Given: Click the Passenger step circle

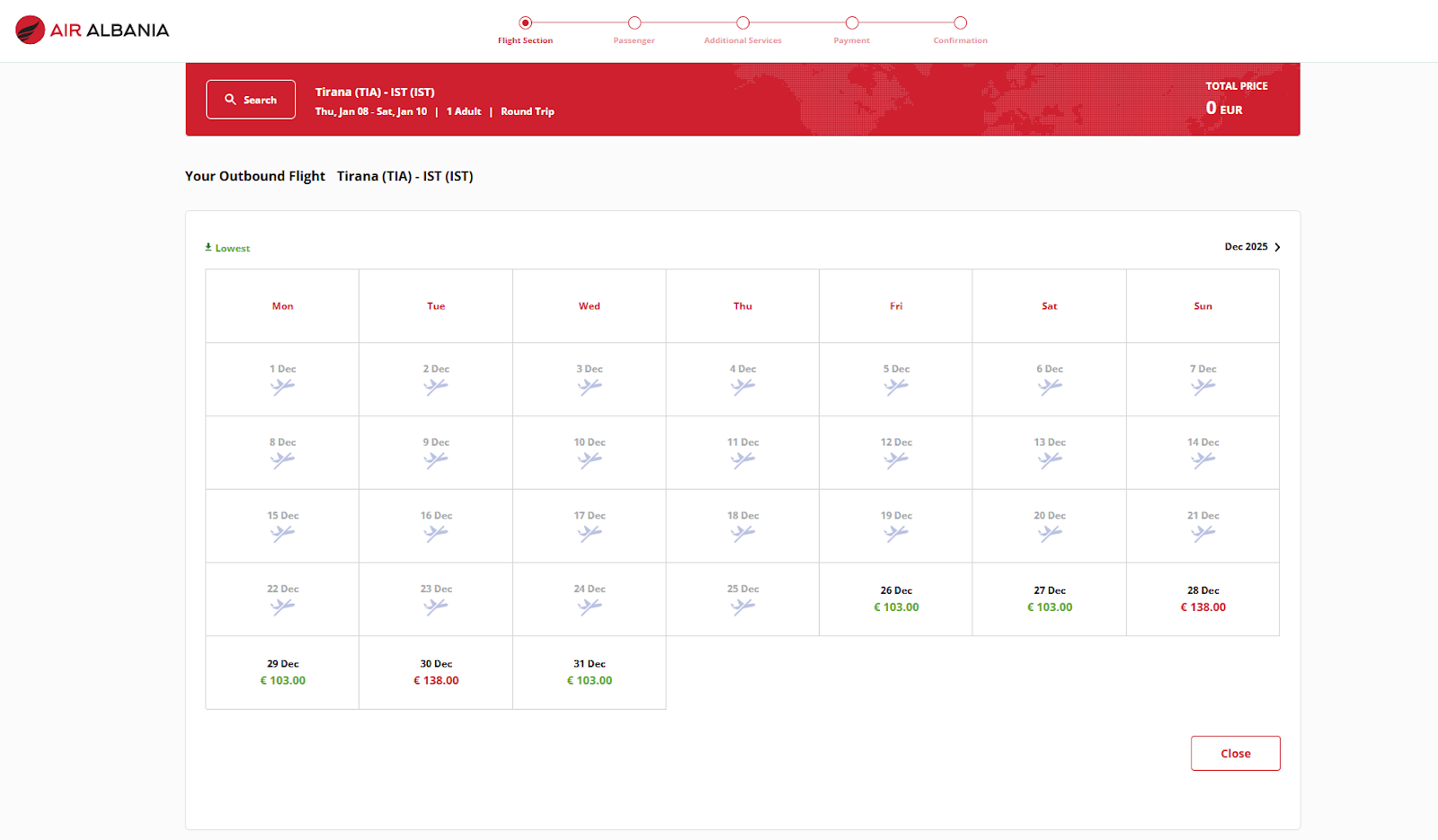Looking at the screenshot, I should (x=635, y=23).
